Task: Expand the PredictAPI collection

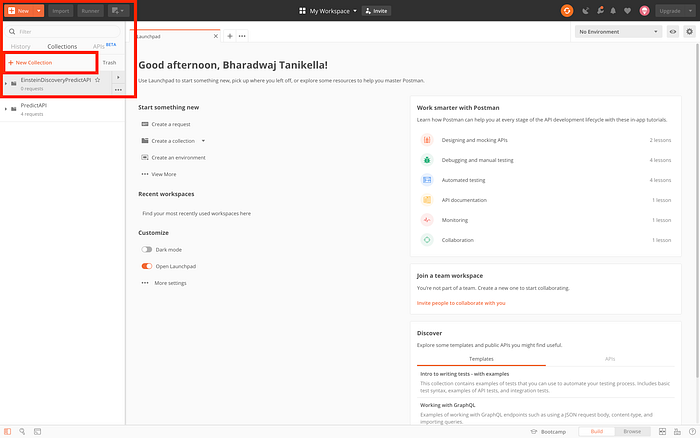Action: (6, 108)
